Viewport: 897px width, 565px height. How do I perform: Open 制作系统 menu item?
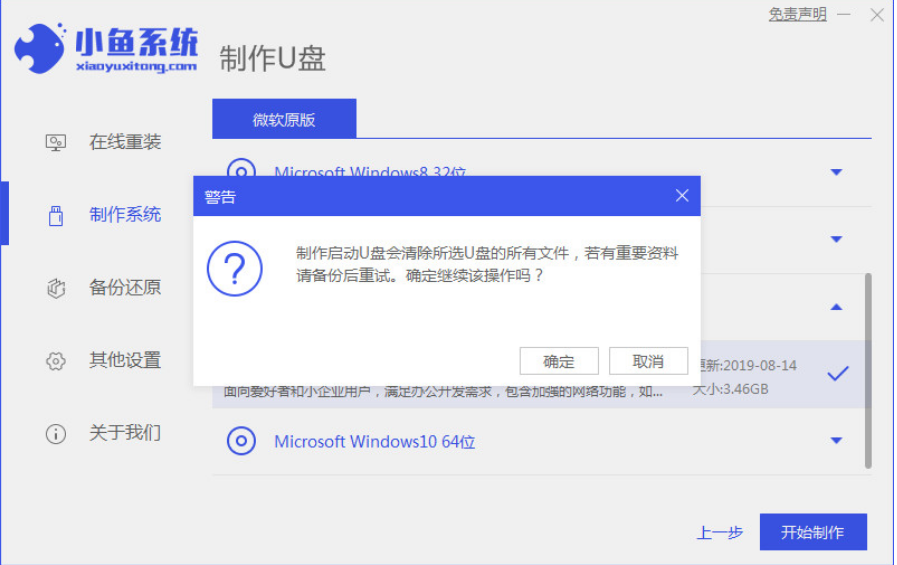pyautogui.click(x=125, y=215)
